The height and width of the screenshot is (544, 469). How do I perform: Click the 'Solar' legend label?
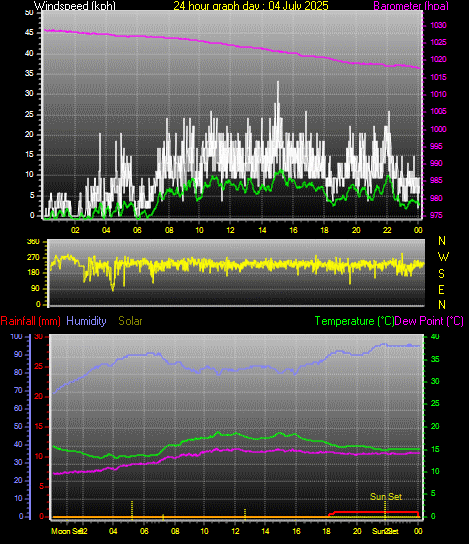pos(130,321)
